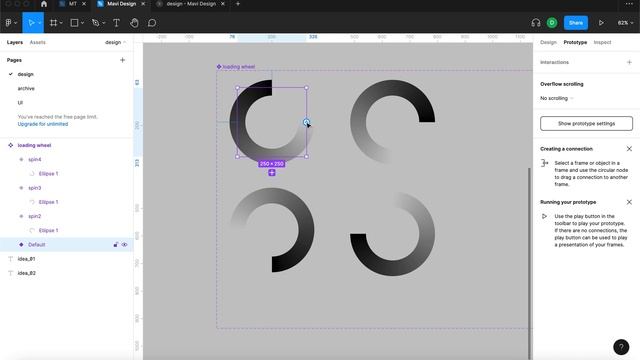The width and height of the screenshot is (640, 360).
Task: Add an interaction with plus icon
Action: coord(629,62)
